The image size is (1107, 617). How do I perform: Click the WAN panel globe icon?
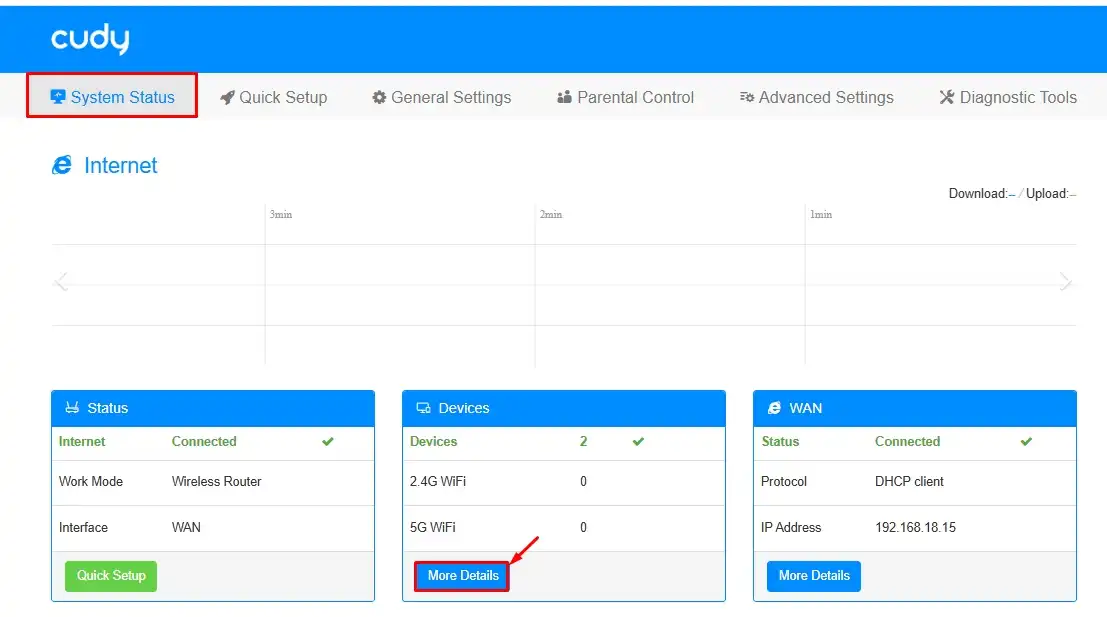774,408
